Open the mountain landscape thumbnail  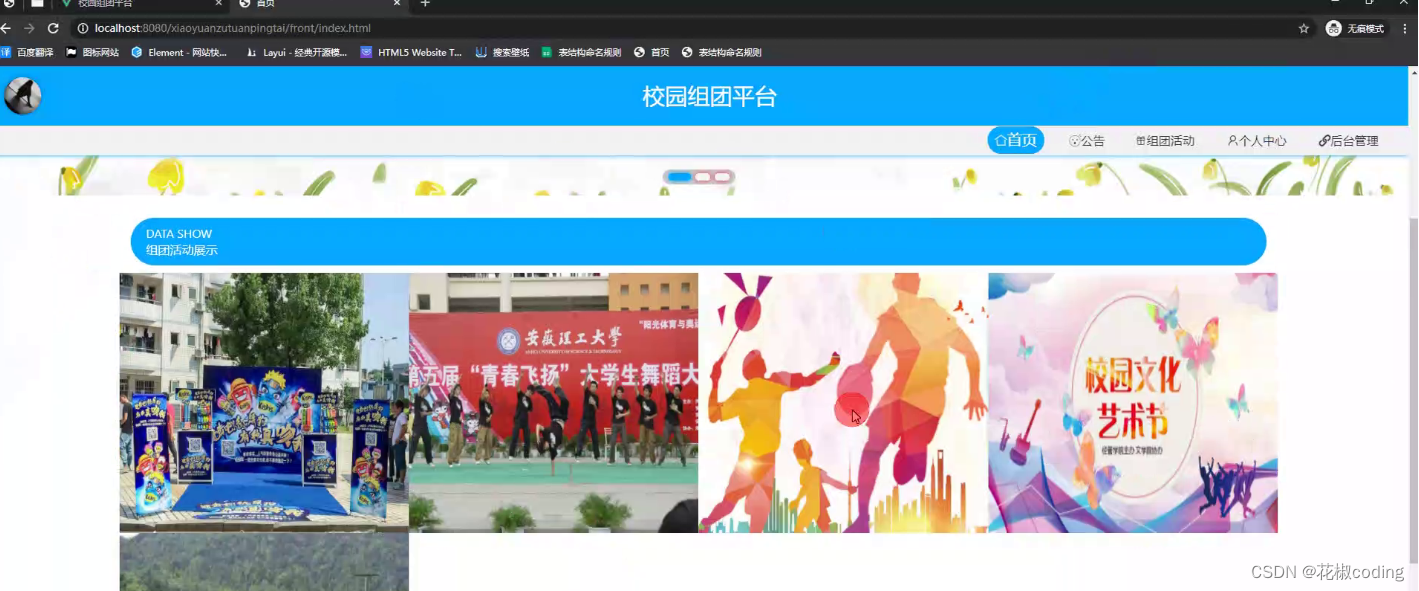pyautogui.click(x=264, y=562)
